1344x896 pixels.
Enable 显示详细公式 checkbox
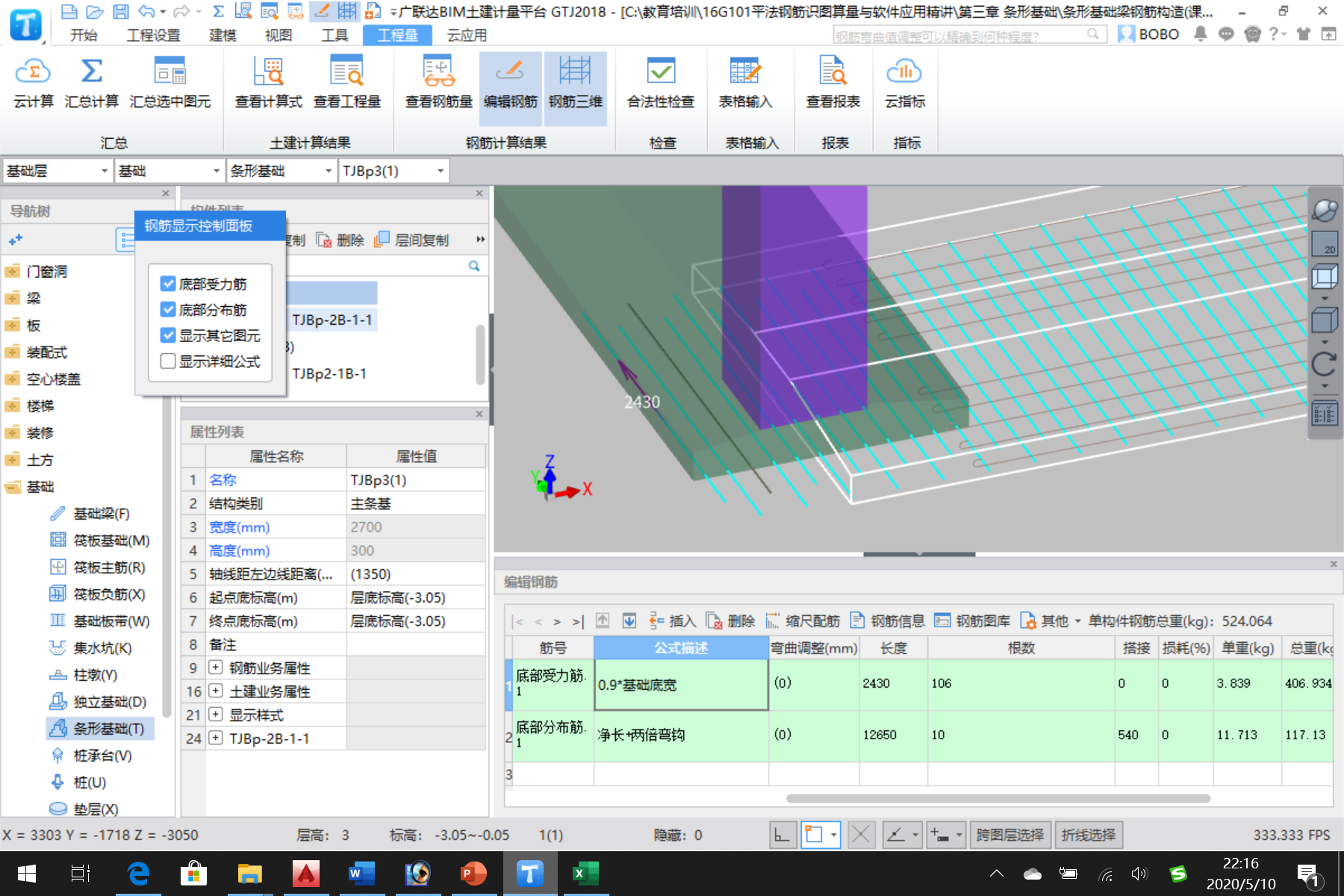click(168, 361)
